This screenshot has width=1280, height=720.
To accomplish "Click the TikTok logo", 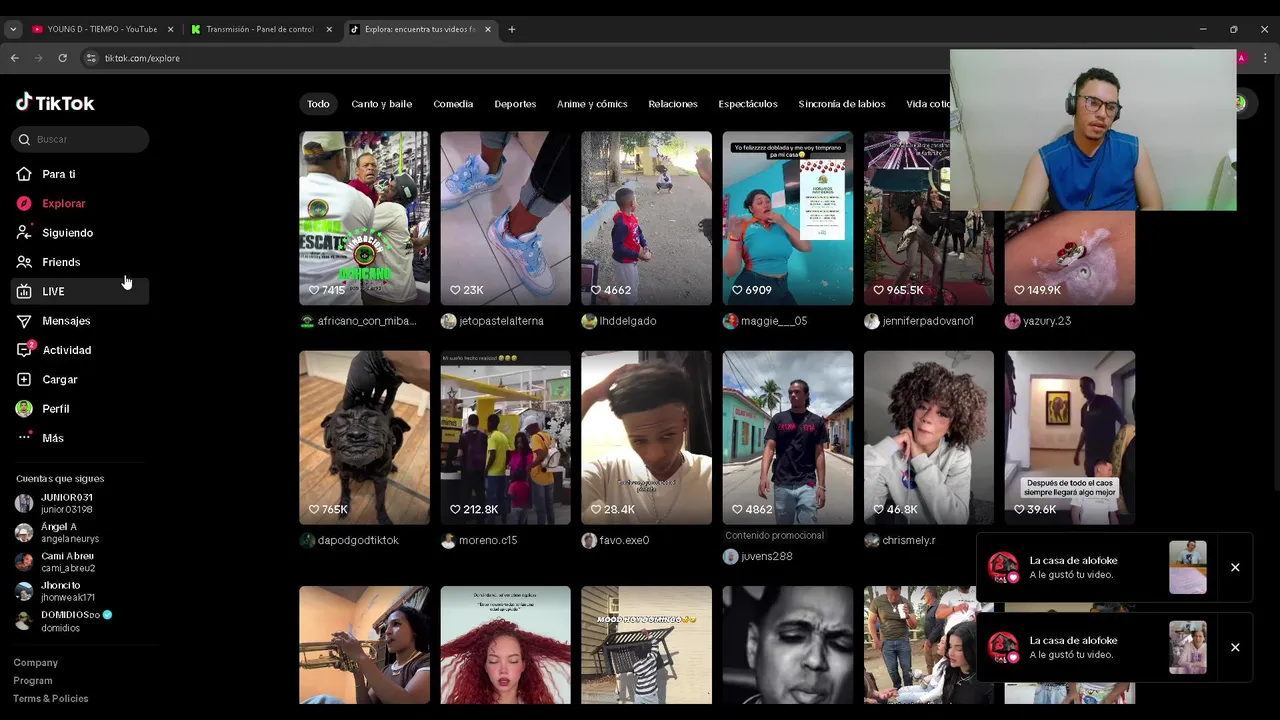I will (x=55, y=102).
